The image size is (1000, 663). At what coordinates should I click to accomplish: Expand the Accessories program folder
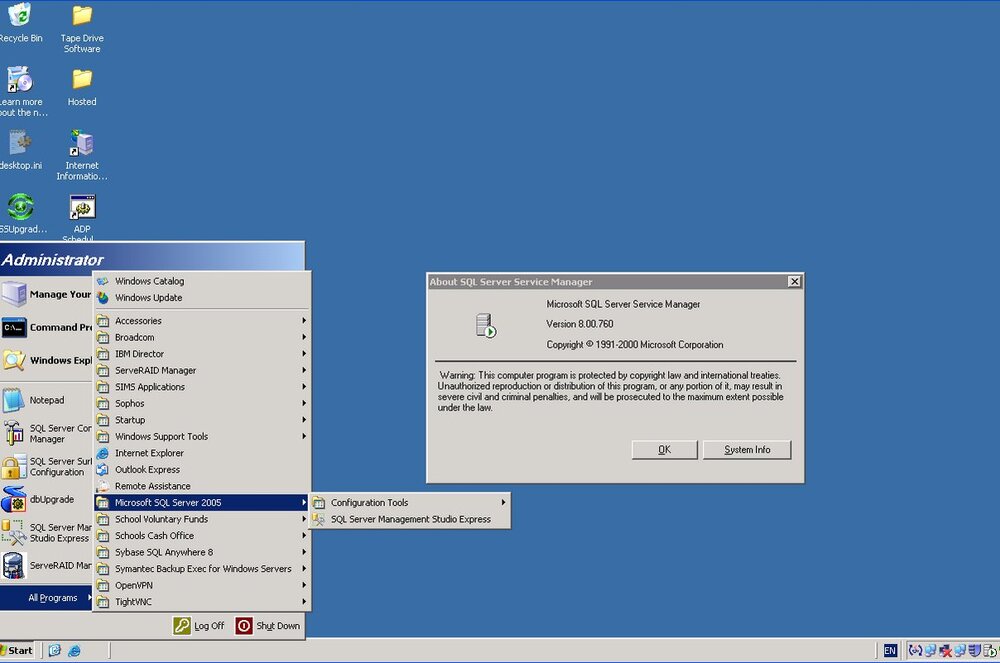pyautogui.click(x=203, y=321)
